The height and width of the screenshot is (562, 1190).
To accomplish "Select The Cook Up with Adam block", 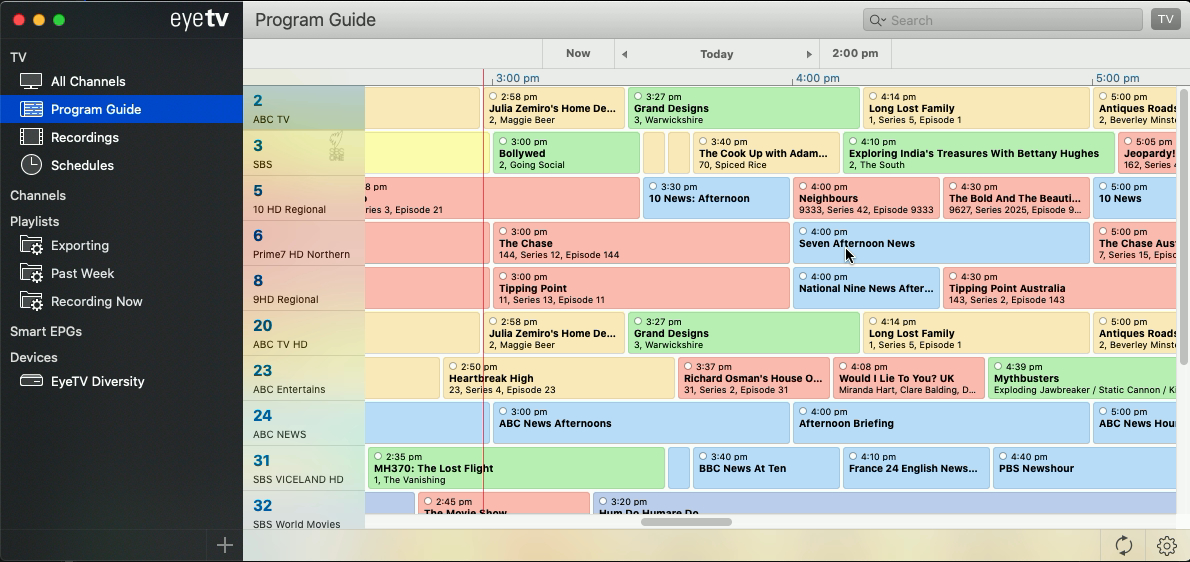I will coord(767,153).
